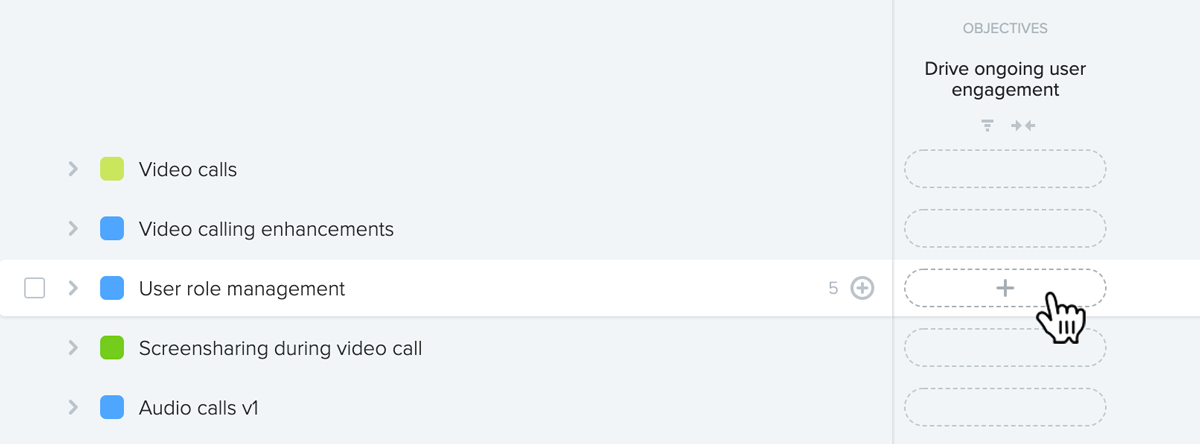1200x444 pixels.
Task: Click the collapse arrows icon under objective
Action: [x=1023, y=126]
